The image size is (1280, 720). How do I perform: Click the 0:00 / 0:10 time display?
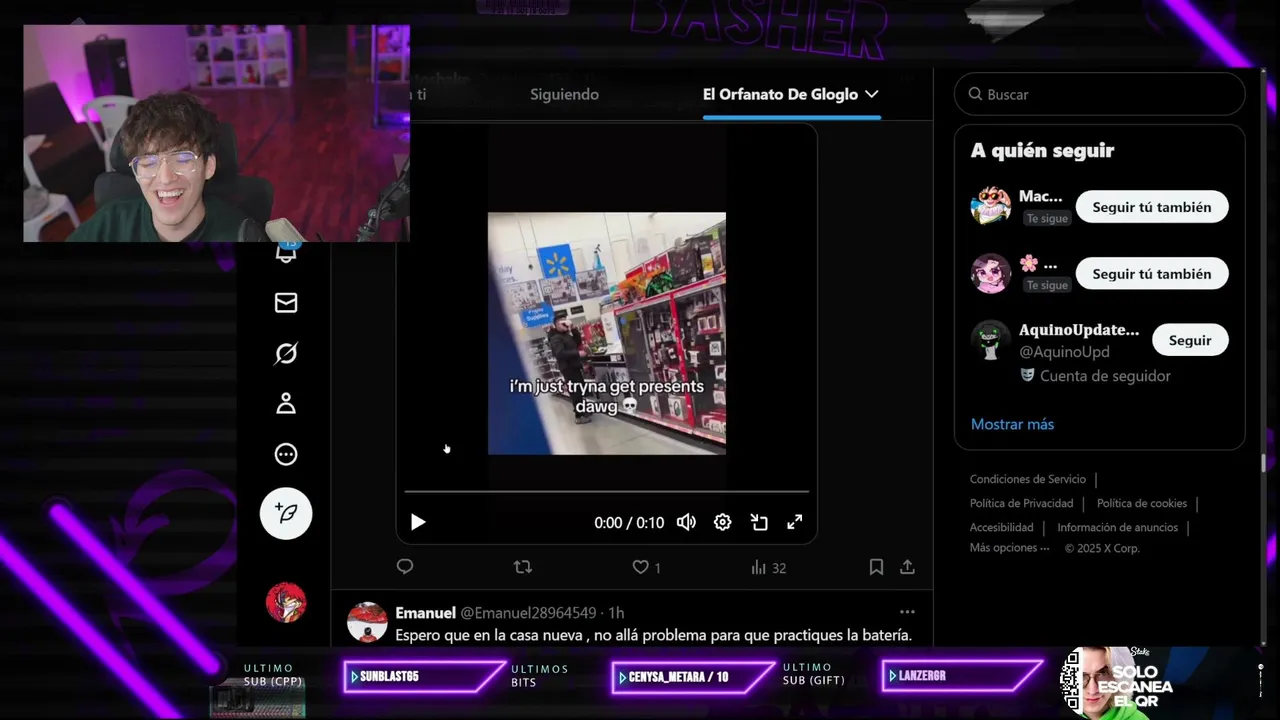pyautogui.click(x=629, y=523)
